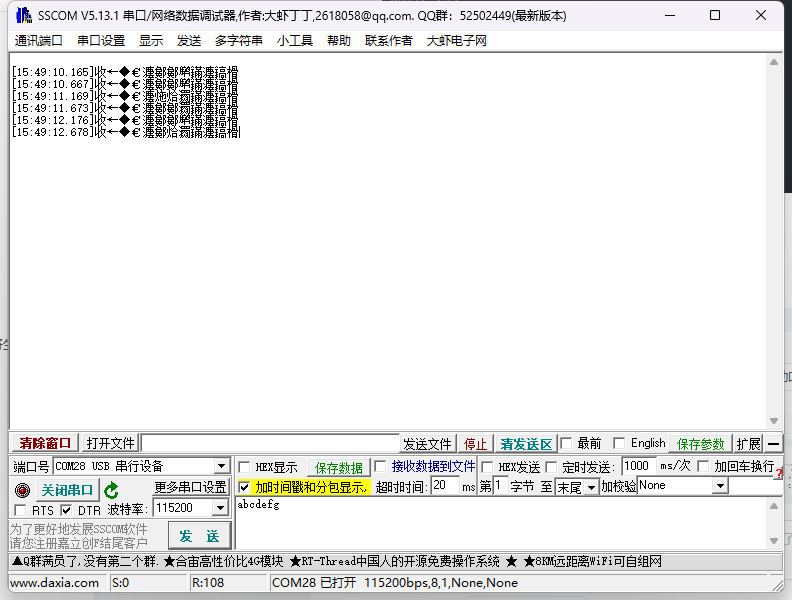Click the 发送文件 button
This screenshot has width=792, height=600.
tap(427, 444)
